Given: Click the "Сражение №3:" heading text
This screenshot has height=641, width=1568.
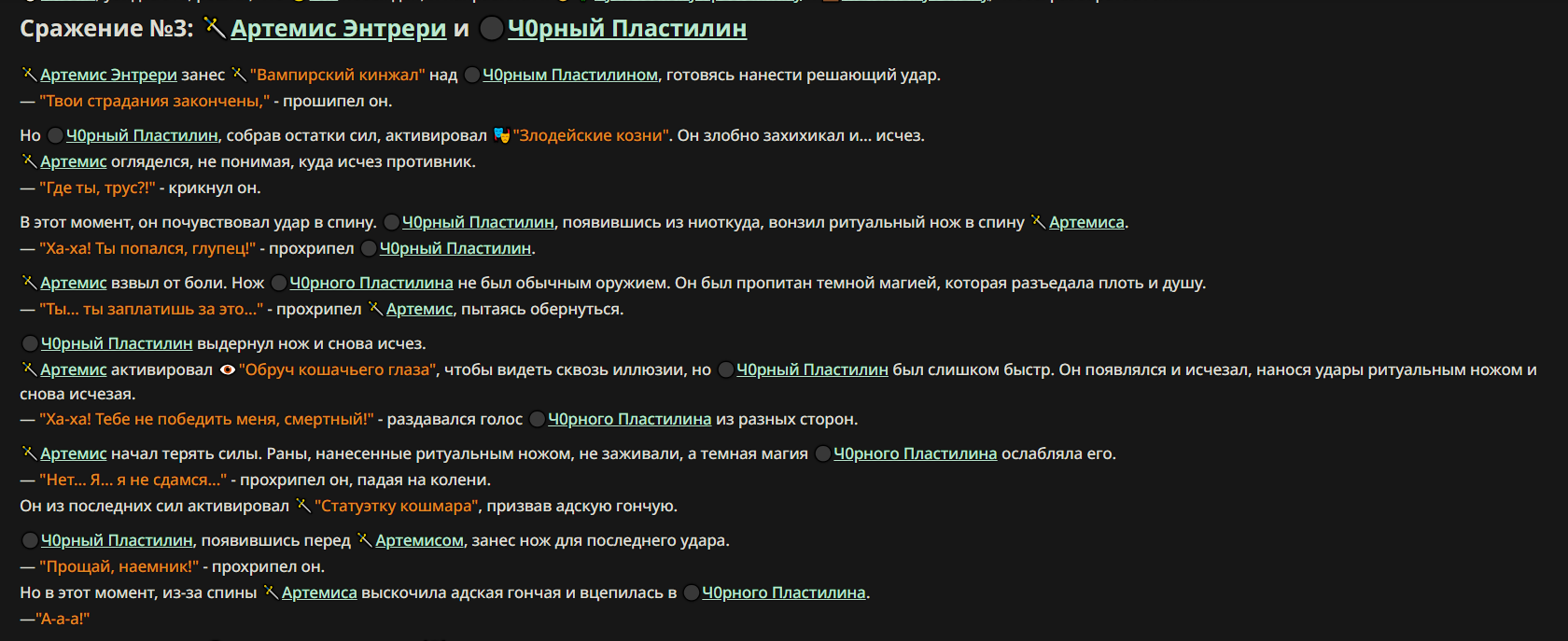Looking at the screenshot, I should point(106,29).
